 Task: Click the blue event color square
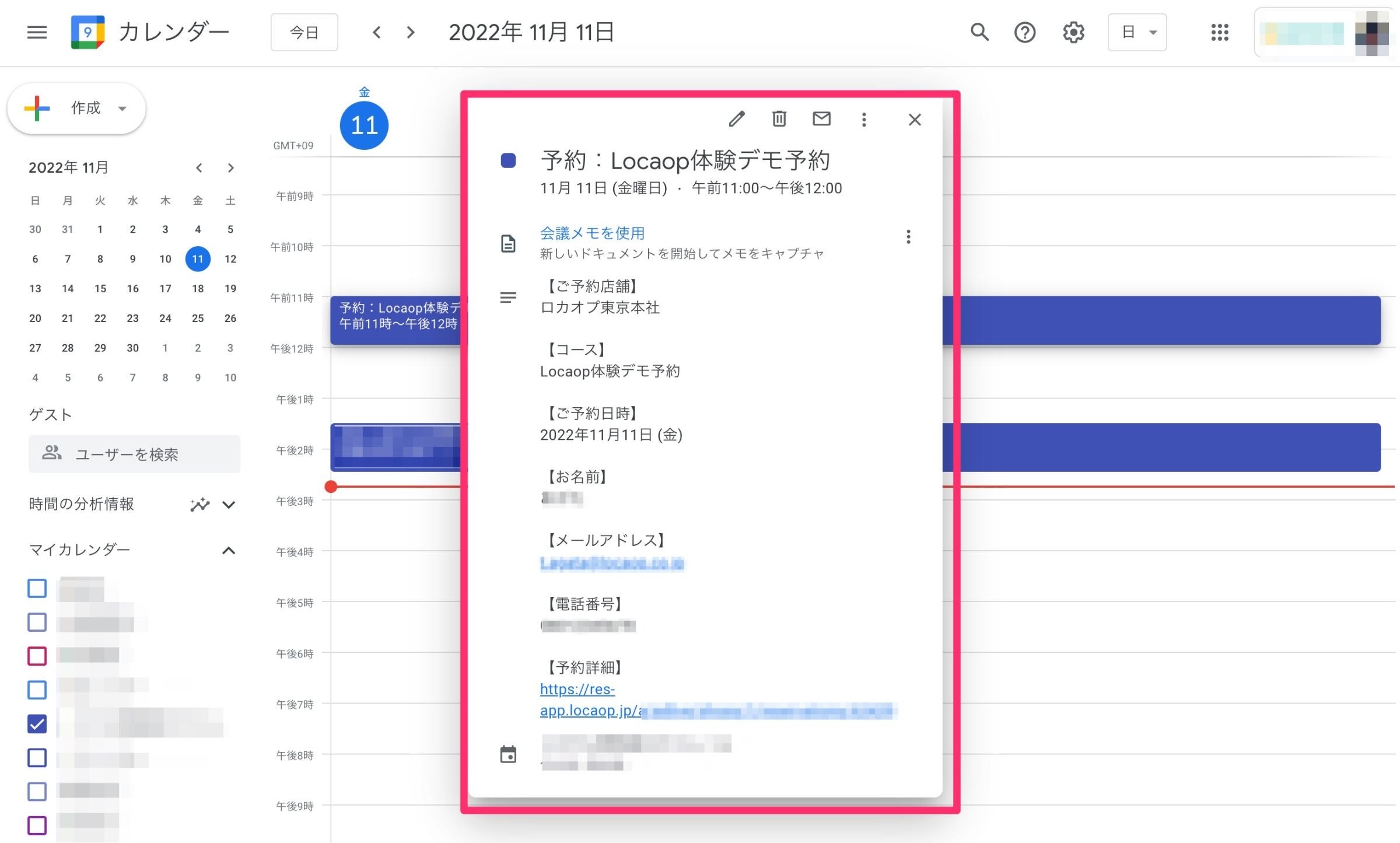[x=508, y=160]
